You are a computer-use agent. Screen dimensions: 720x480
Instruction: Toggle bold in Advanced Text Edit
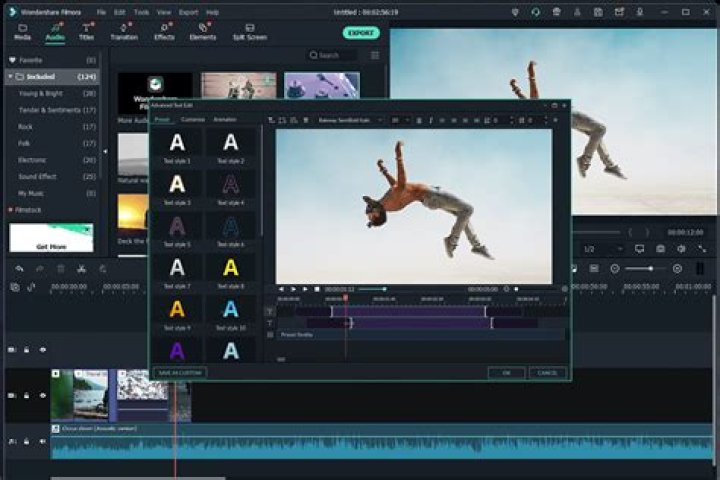419,120
